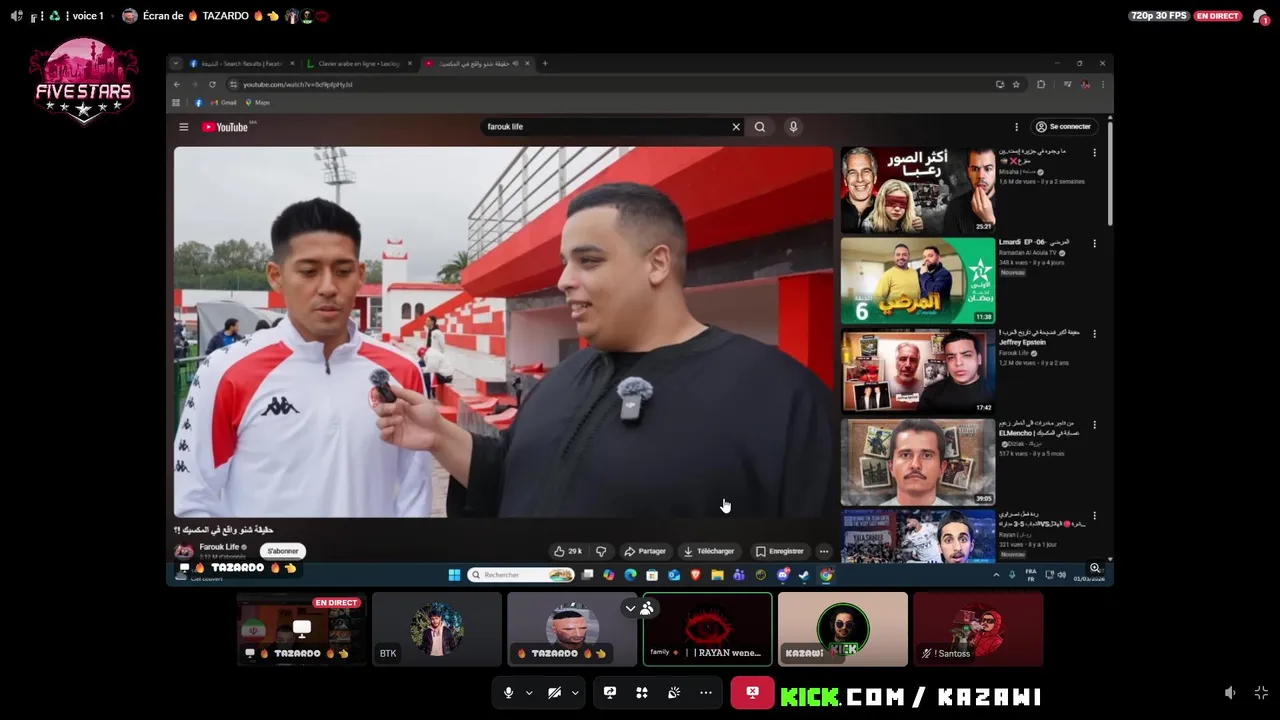
Task: Open the YouTube hamburger guide menu
Action: pos(184,127)
